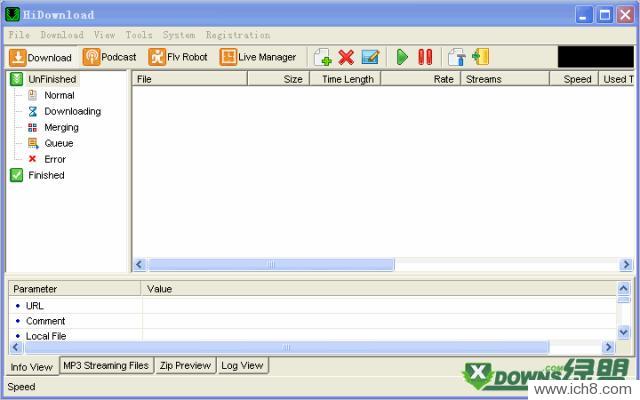Viewport: 640px width, 400px height.
Task: Open the Download section in the toolbar
Action: pos(41,57)
